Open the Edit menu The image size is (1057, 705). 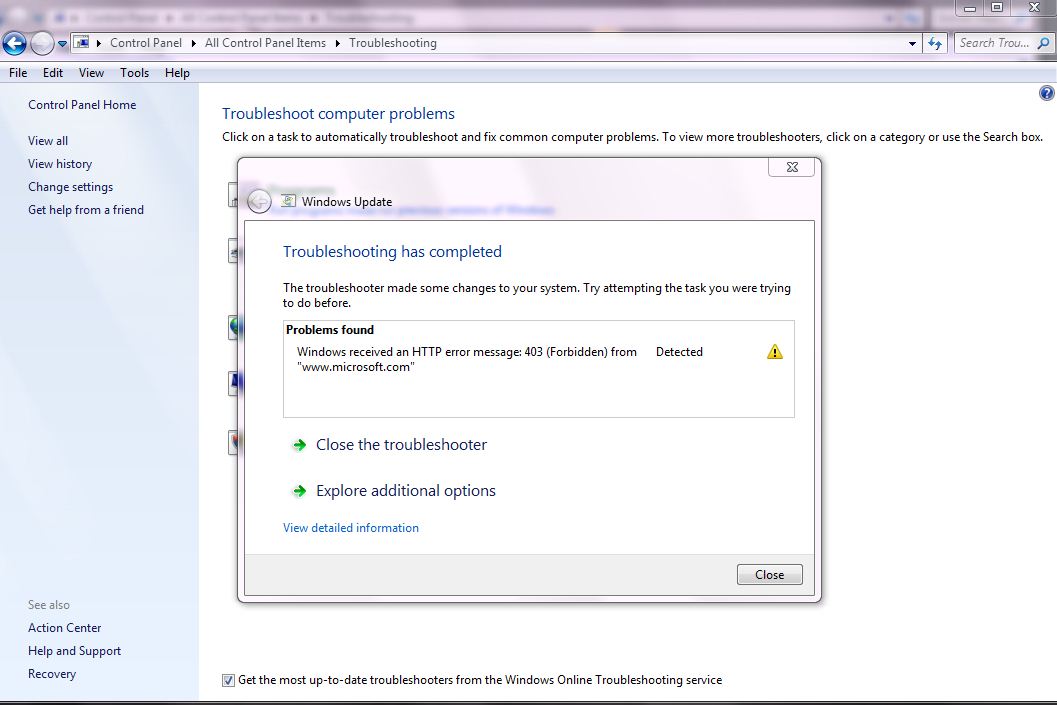(x=53, y=73)
